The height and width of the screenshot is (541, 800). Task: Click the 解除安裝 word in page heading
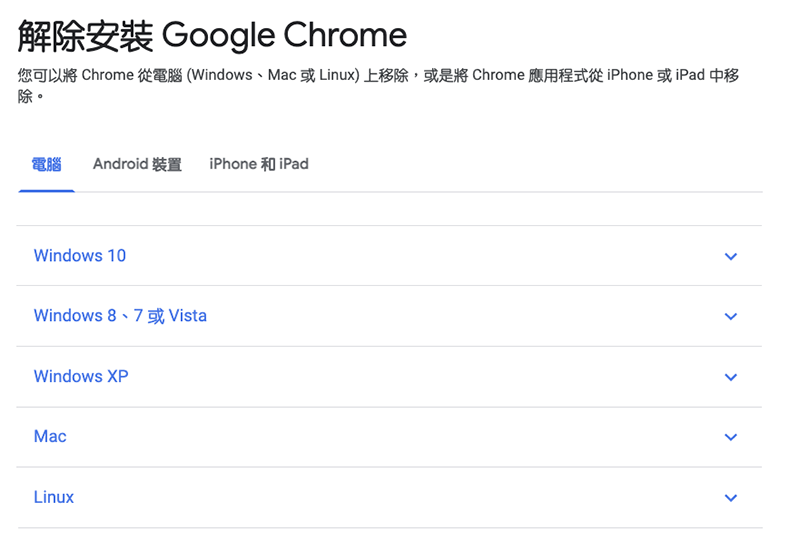86,36
